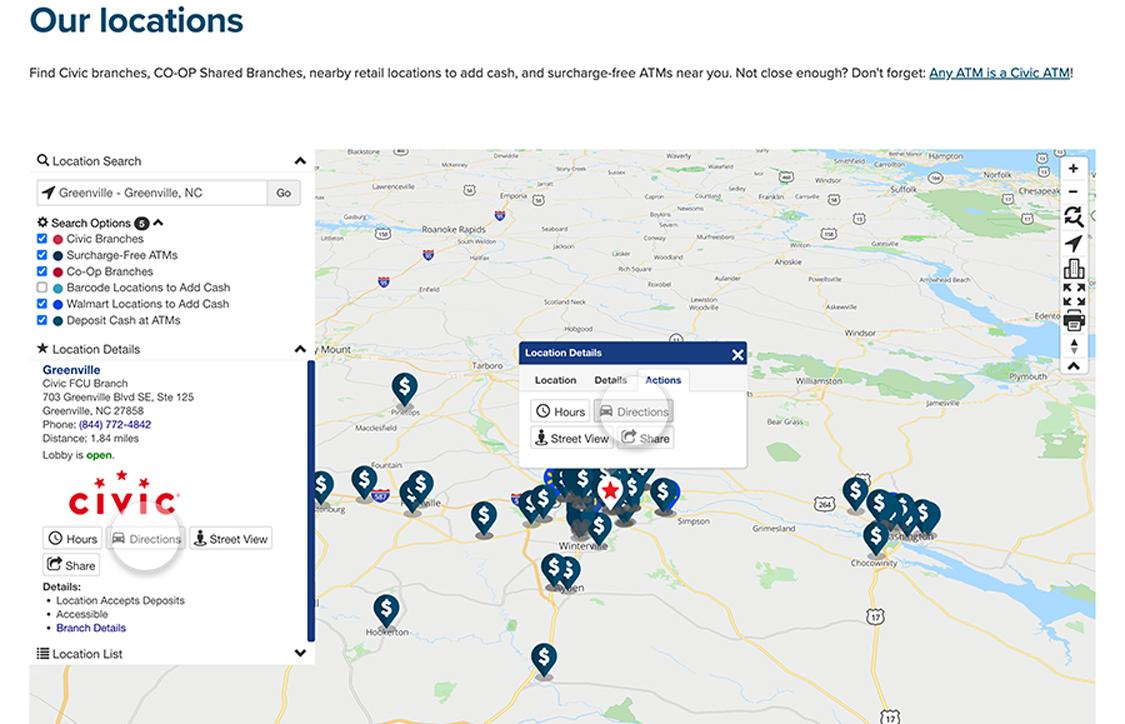The height and width of the screenshot is (724, 1125).
Task: Zoom out of the map with minus
Action: (1073, 192)
